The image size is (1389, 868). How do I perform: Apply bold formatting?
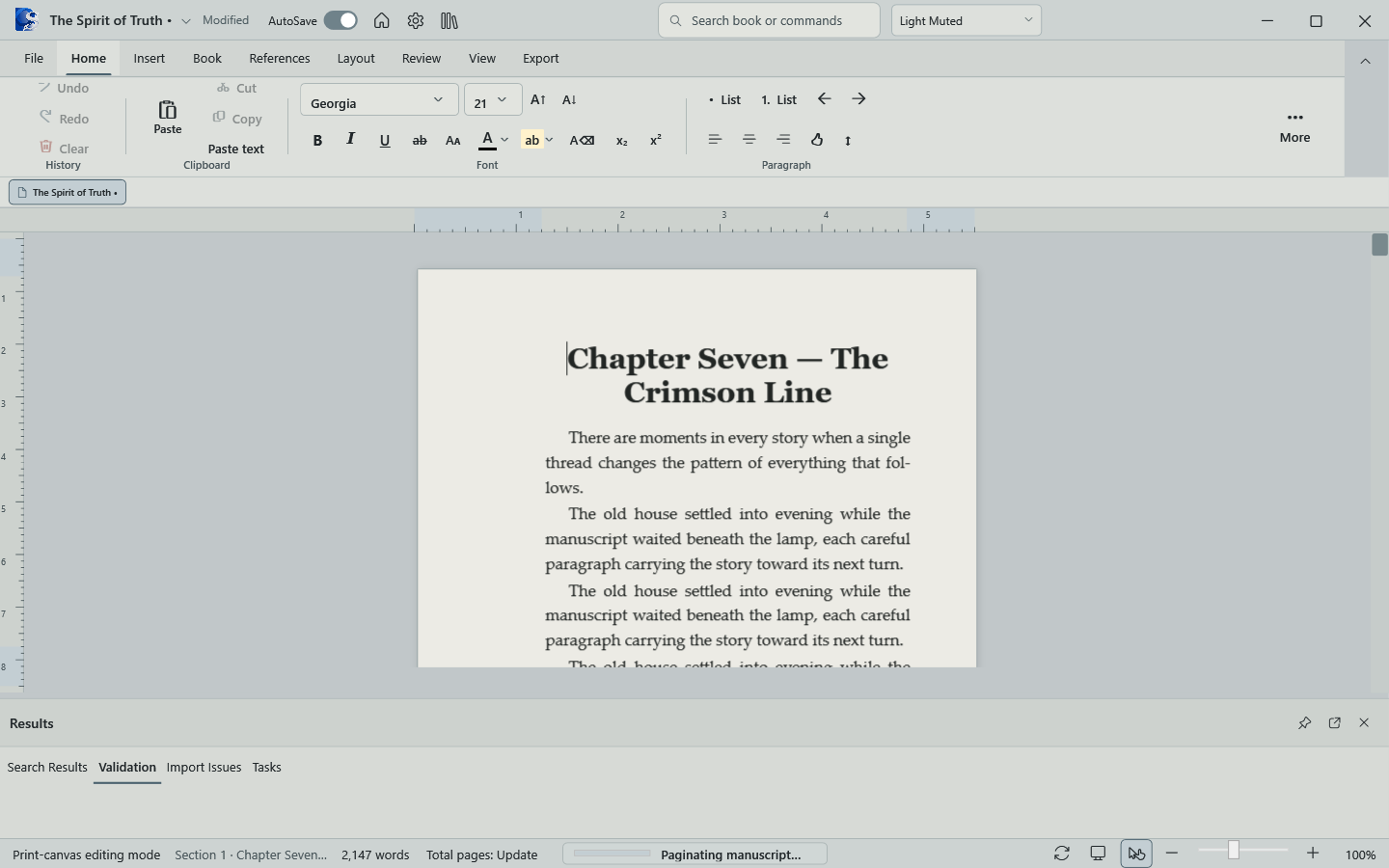(x=317, y=140)
